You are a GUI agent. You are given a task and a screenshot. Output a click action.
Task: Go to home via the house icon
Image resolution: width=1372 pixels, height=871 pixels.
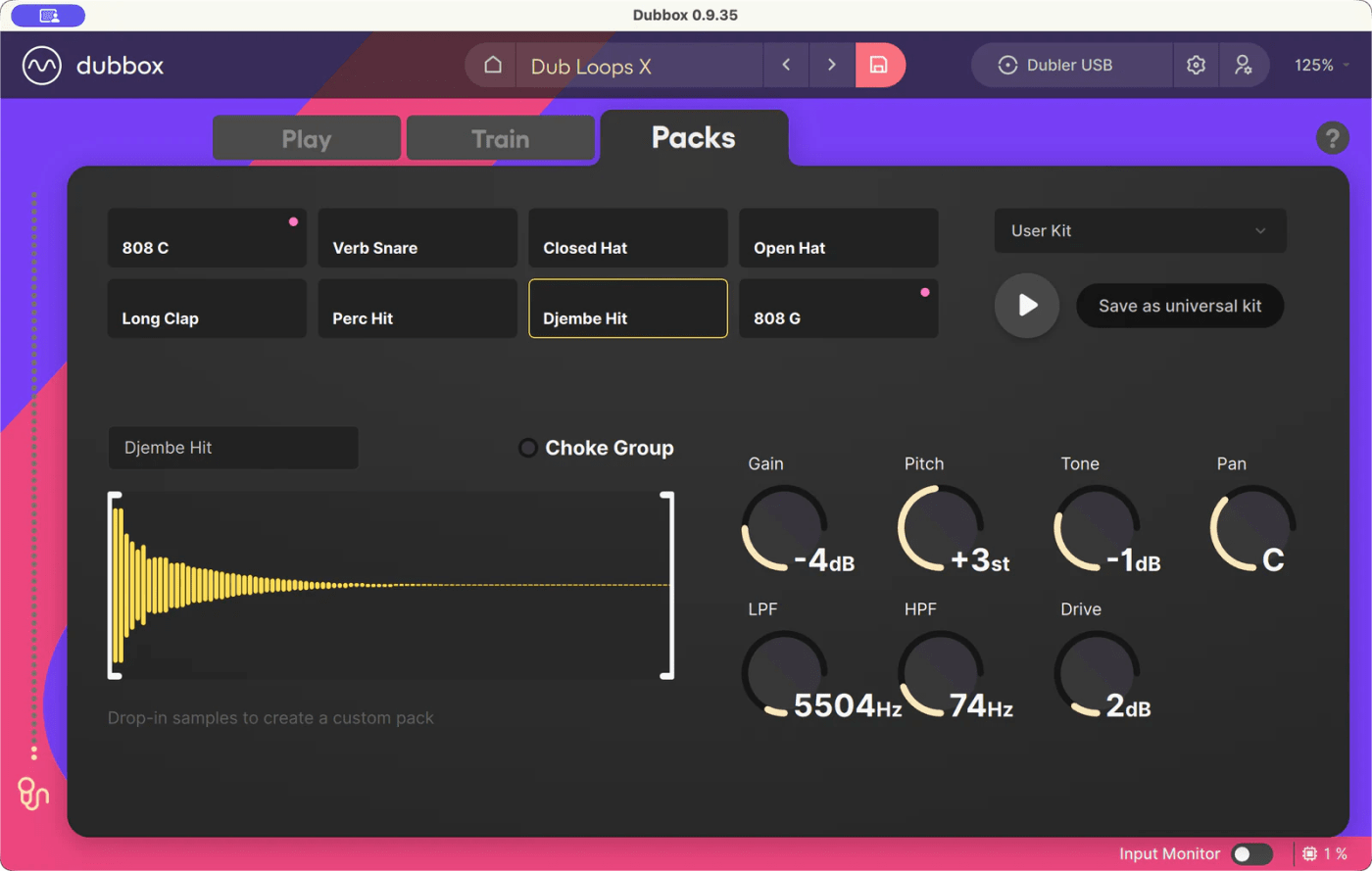coord(493,66)
